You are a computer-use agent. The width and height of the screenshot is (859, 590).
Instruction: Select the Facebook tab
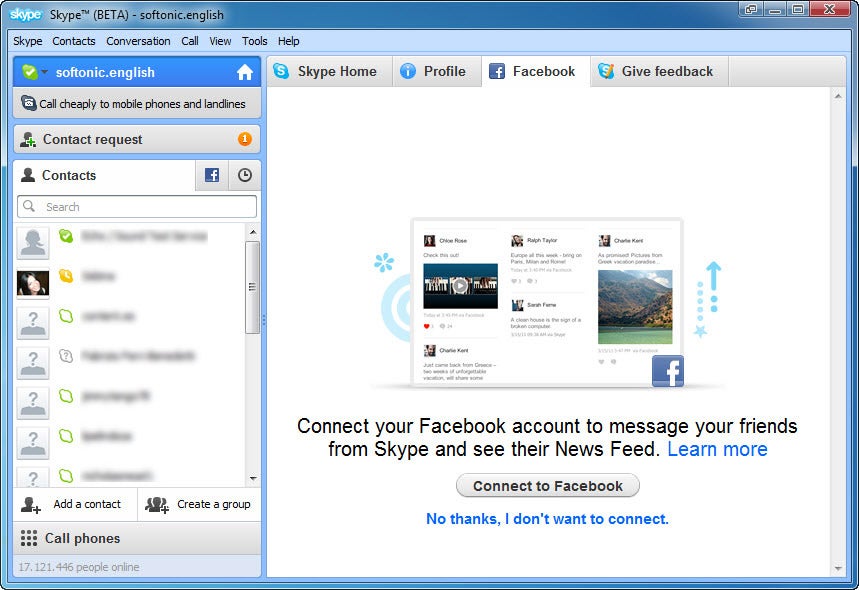click(x=536, y=71)
